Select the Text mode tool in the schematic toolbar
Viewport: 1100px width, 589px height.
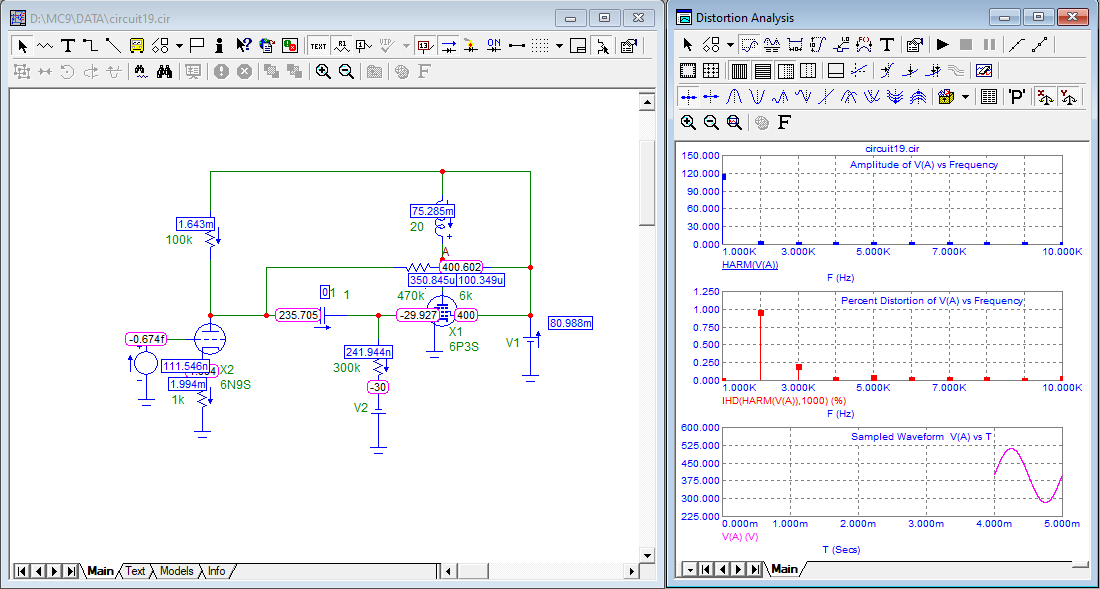point(68,45)
